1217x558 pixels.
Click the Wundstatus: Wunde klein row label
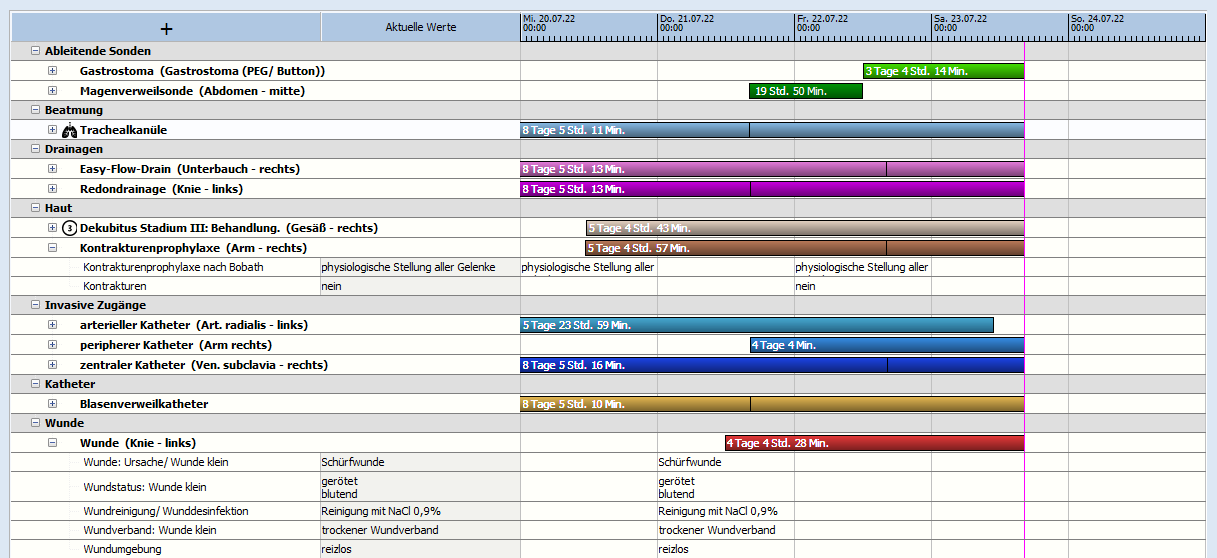145,487
